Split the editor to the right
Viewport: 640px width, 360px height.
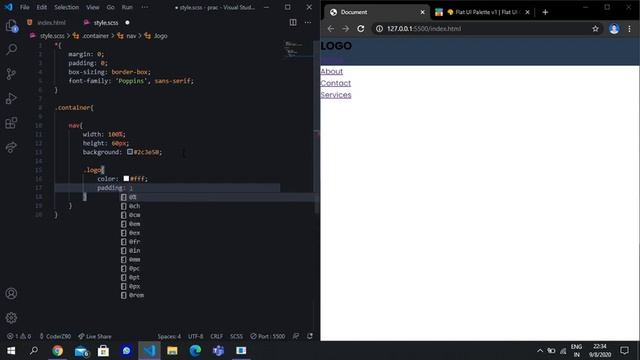click(x=293, y=22)
